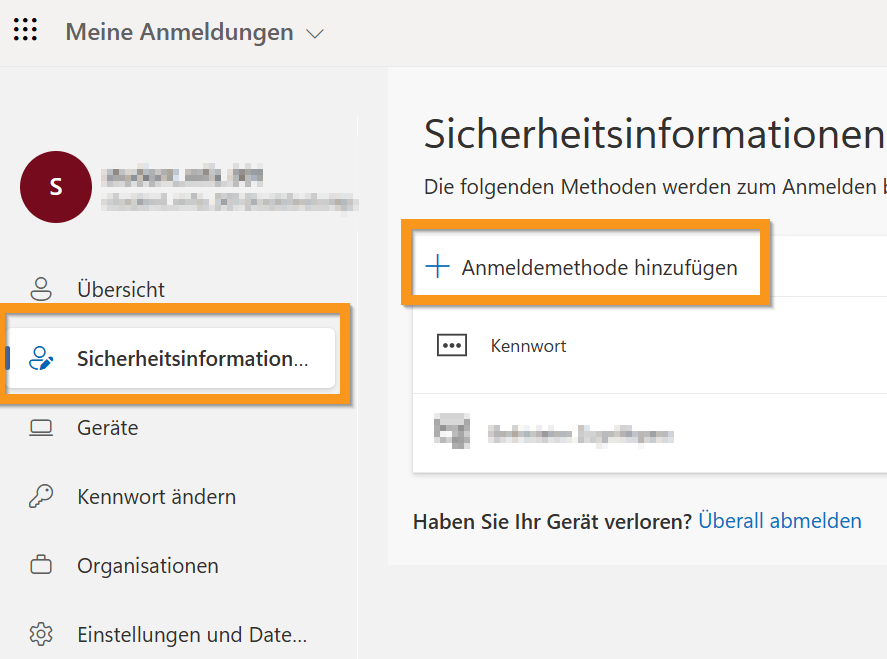This screenshot has width=887, height=659.
Task: Select Sicherheitsinformationen in the sidebar
Action: [x=192, y=359]
